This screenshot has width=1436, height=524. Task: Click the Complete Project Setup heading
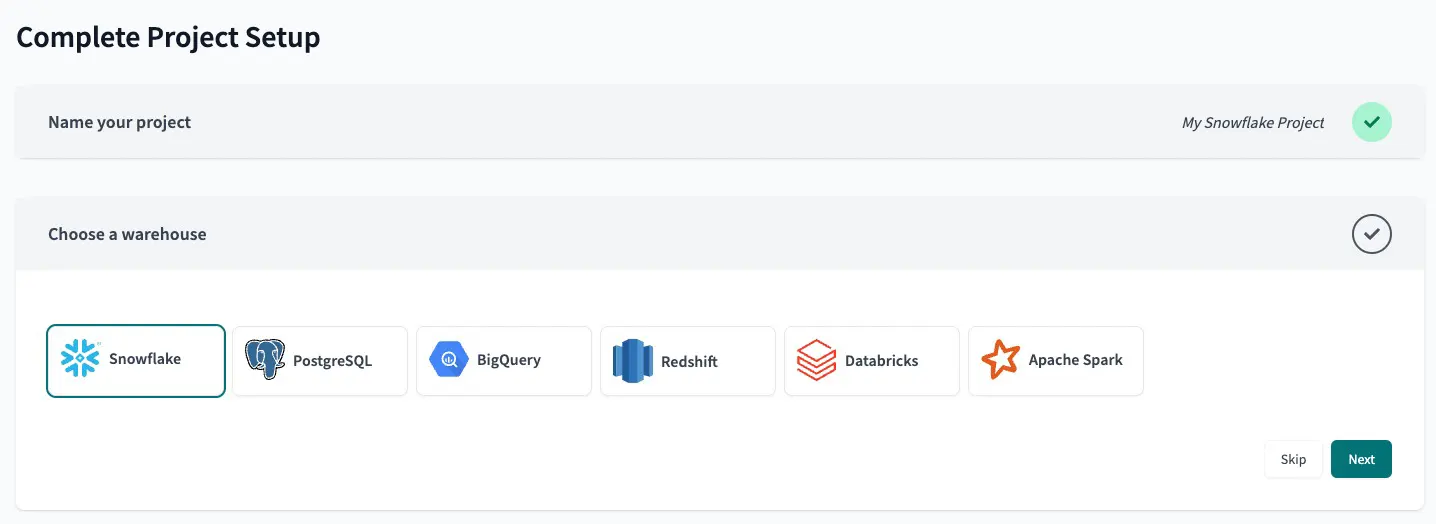point(169,38)
